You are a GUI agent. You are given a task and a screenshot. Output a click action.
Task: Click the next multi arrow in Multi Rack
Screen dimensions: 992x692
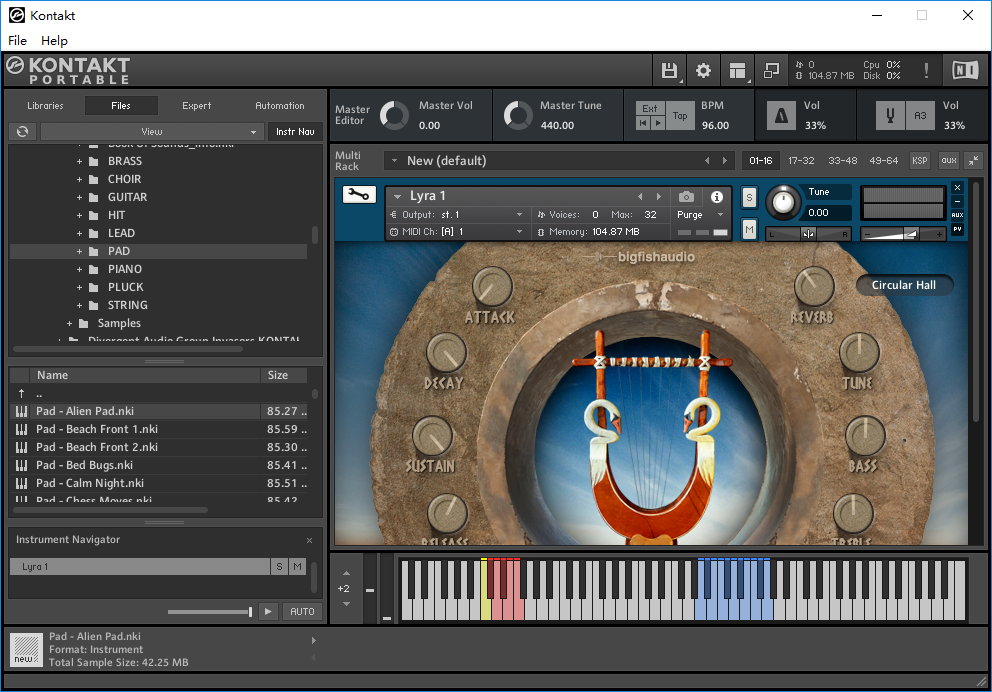pos(725,161)
